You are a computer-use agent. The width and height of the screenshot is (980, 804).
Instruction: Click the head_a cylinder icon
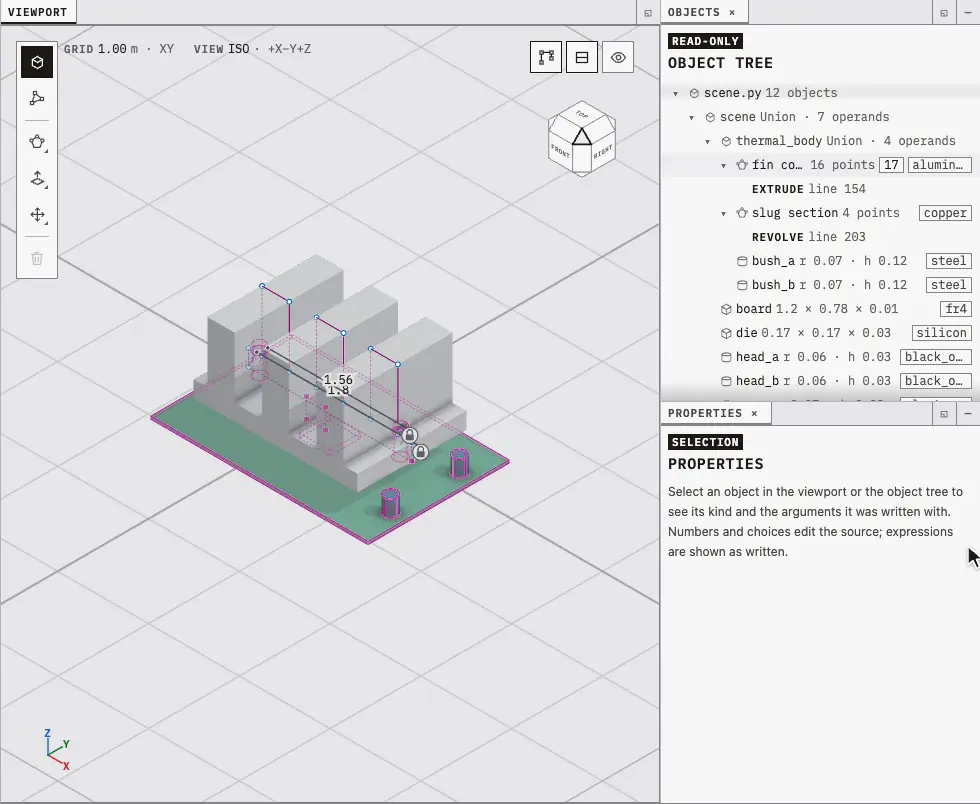tap(726, 357)
